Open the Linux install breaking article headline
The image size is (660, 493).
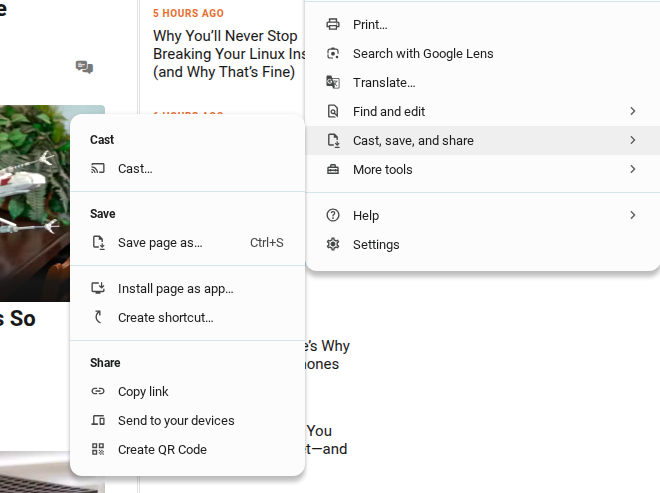click(229, 54)
